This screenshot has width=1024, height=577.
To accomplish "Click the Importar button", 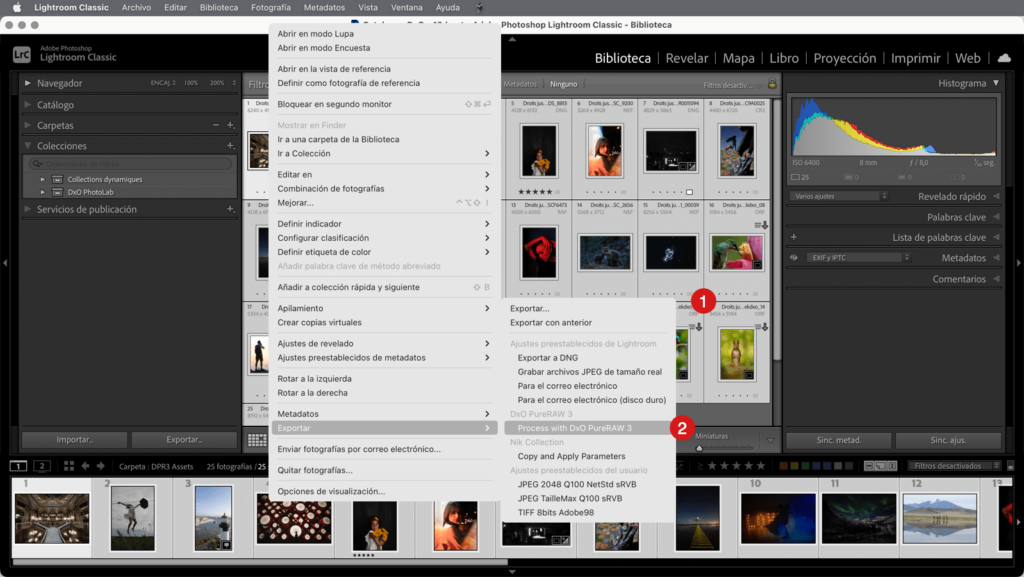I will (x=74, y=440).
